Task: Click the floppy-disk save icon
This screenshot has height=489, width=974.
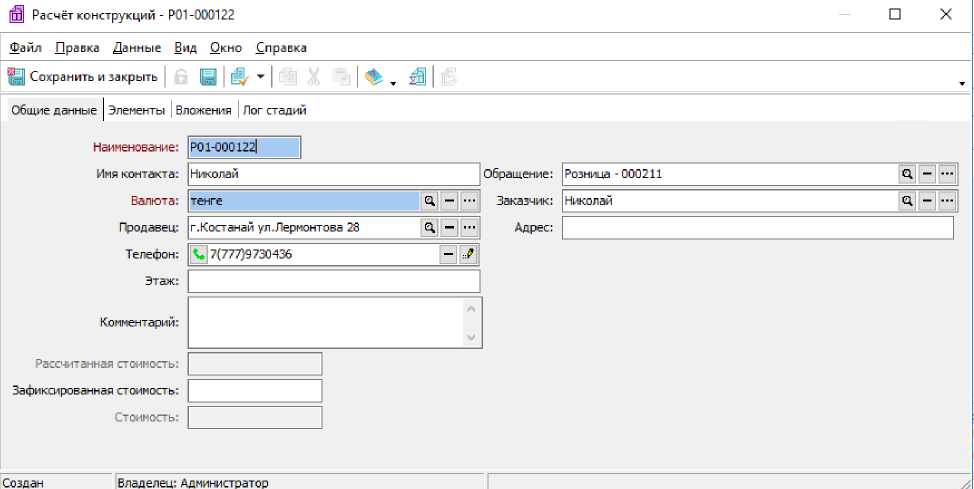Action: click(208, 77)
